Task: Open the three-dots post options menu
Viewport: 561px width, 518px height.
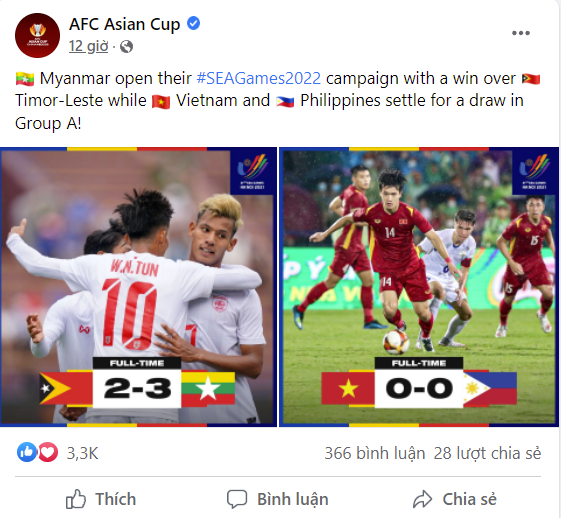Action: [521, 33]
